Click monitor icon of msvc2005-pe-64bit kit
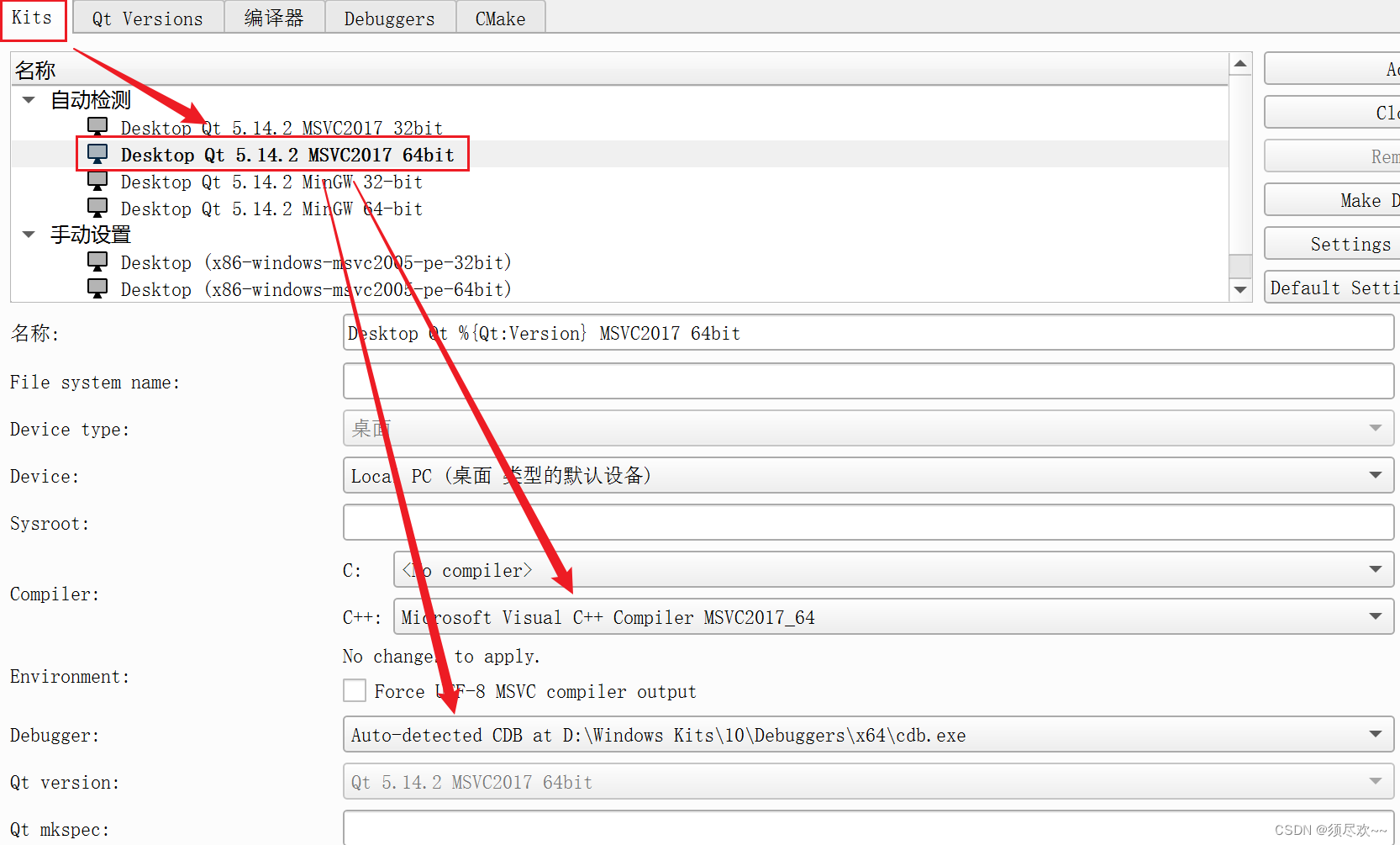The height and width of the screenshot is (845, 1400). click(x=97, y=288)
